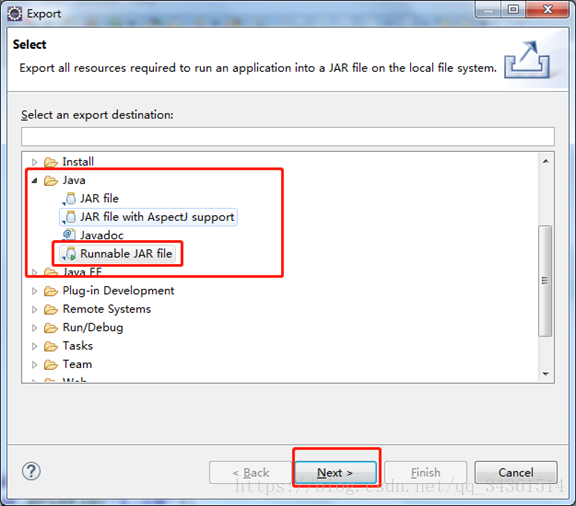The height and width of the screenshot is (506, 576).
Task: Expand the Run/Debug category
Action: (35, 328)
